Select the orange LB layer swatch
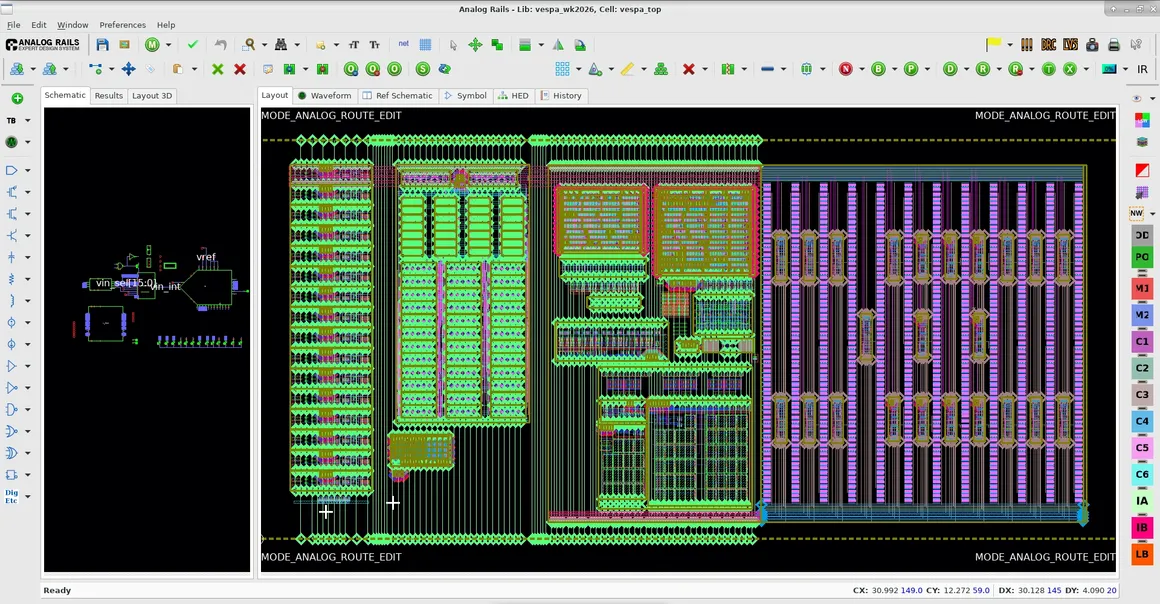 (1142, 554)
